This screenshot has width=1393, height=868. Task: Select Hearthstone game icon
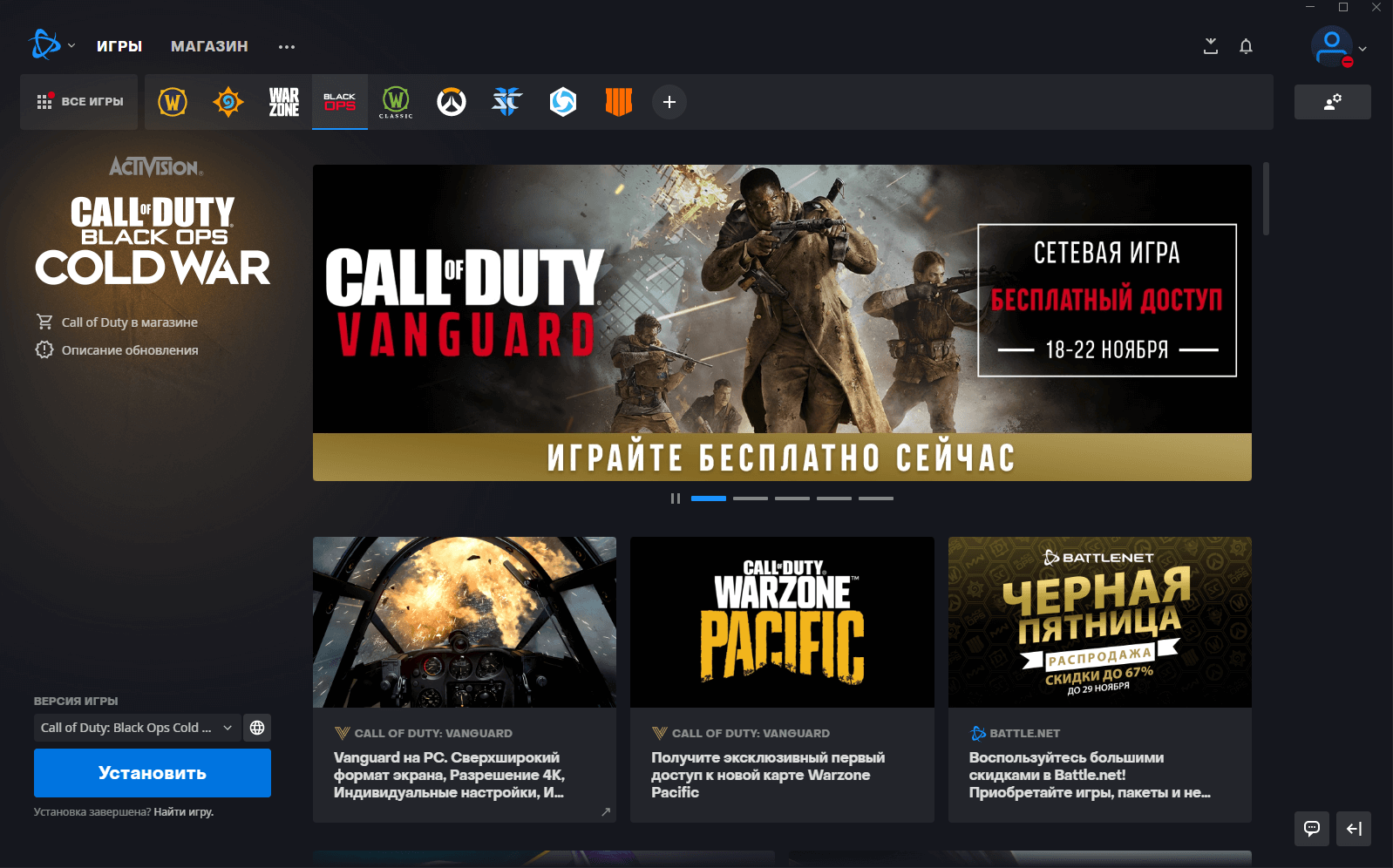pyautogui.click(x=228, y=102)
